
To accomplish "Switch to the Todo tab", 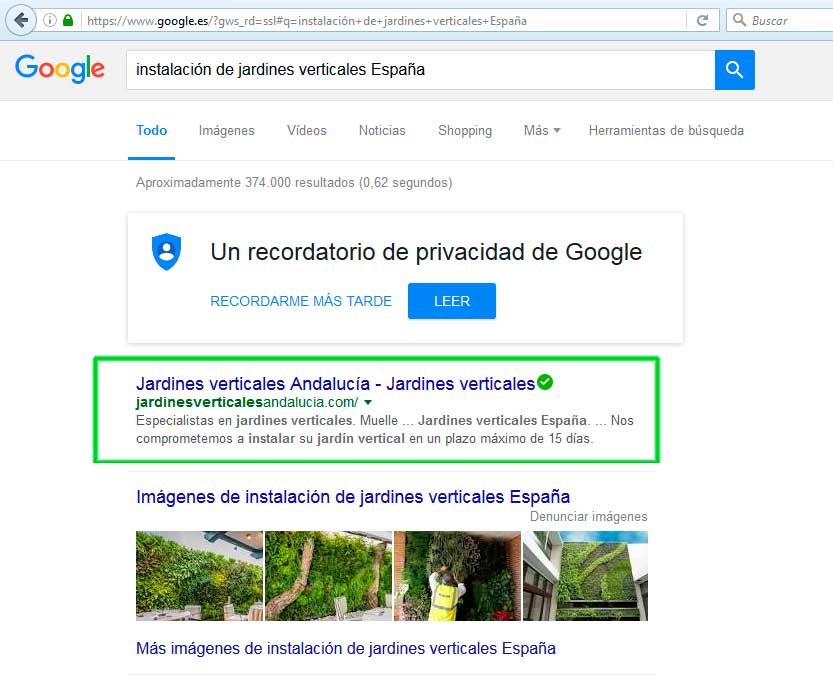I will pos(151,131).
